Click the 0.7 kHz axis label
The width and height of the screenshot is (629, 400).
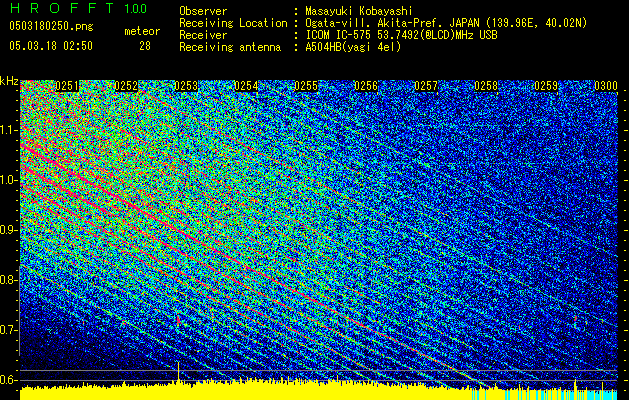click(9, 330)
